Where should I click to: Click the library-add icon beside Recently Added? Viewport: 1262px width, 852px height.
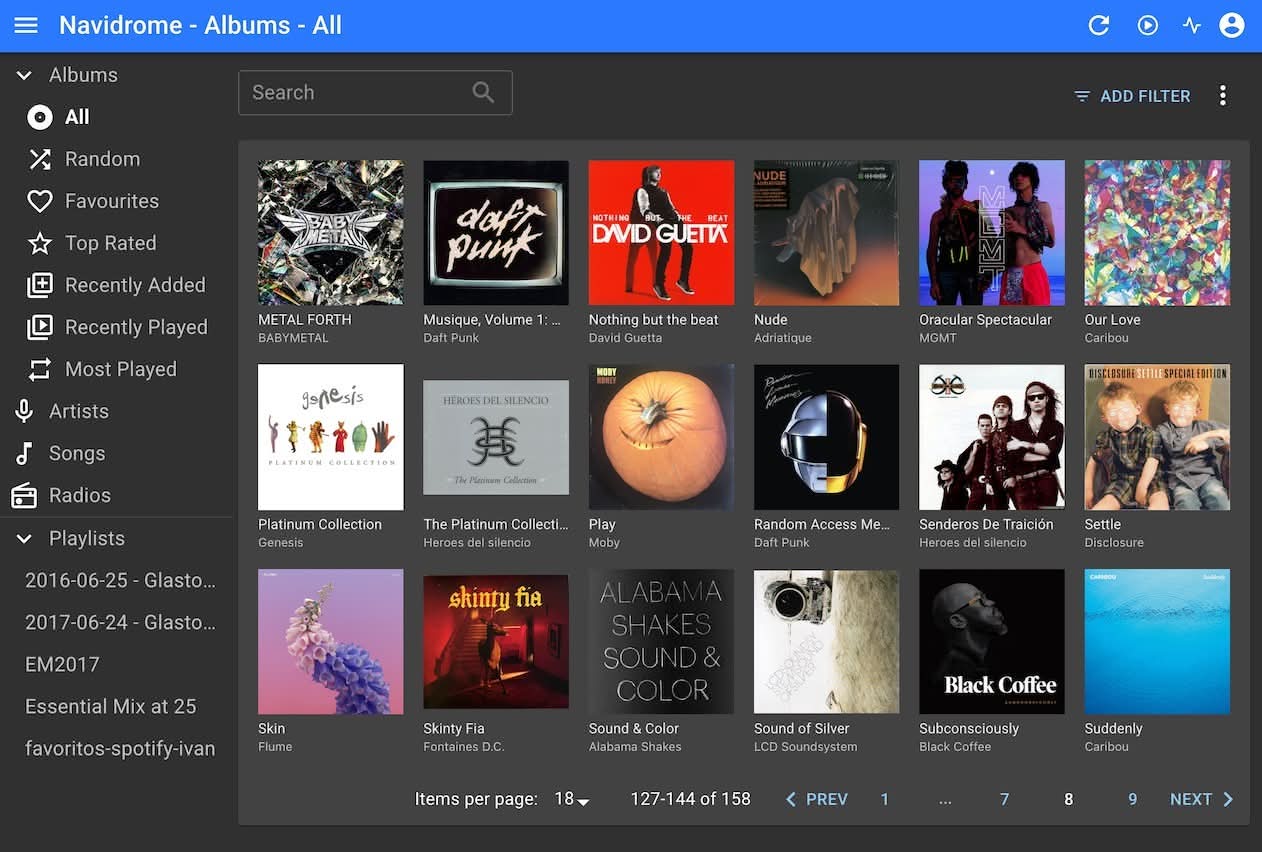coord(40,285)
